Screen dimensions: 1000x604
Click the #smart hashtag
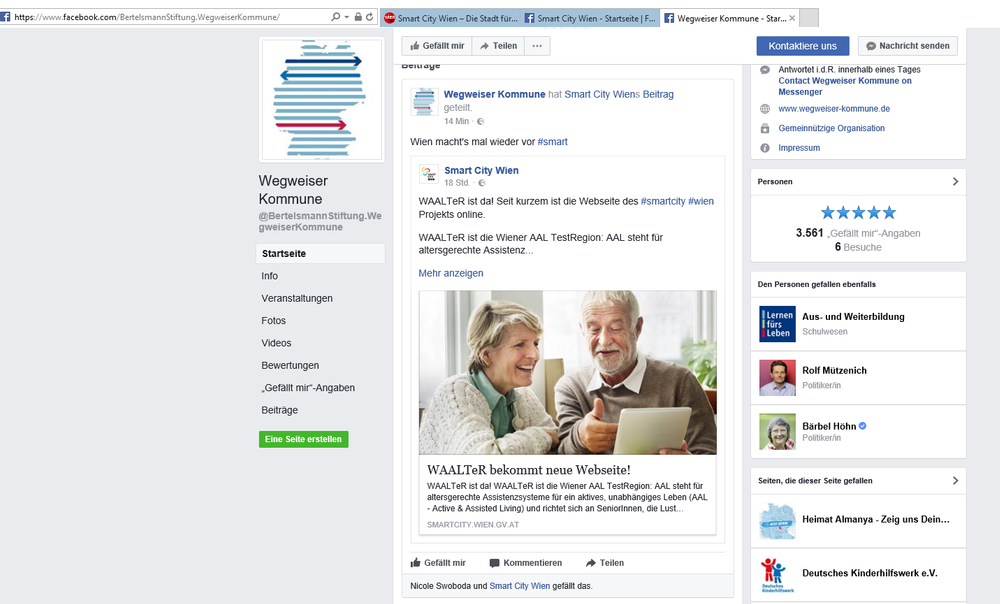552,142
